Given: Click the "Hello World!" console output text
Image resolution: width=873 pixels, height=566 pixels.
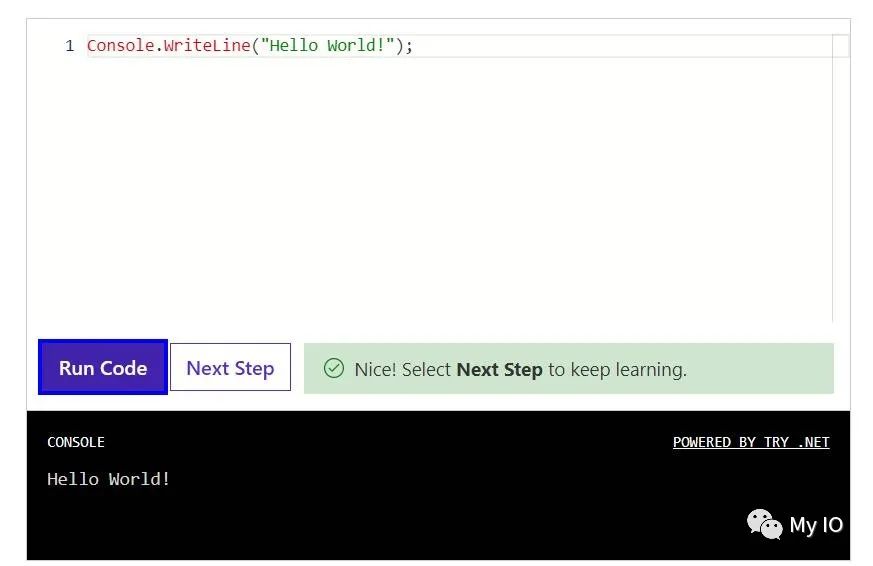Looking at the screenshot, I should pos(109,479).
